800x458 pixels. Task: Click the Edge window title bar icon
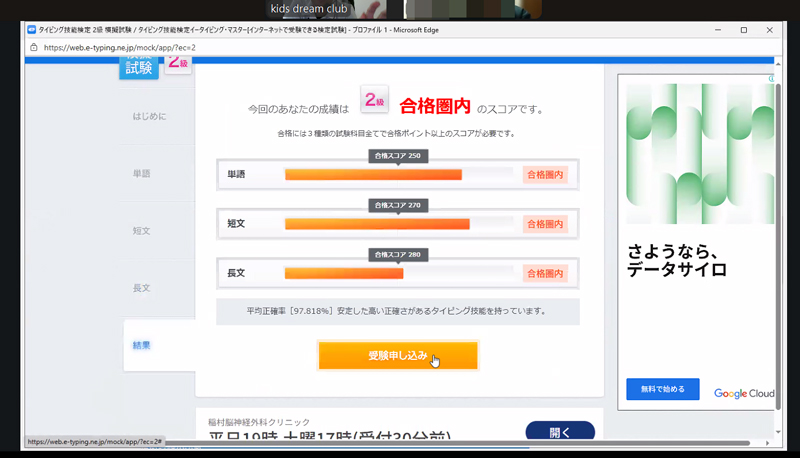(x=31, y=30)
